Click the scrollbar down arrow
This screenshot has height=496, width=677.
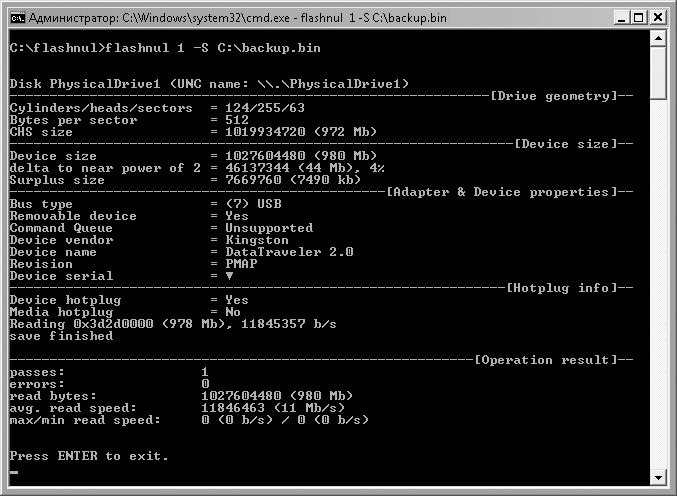coord(658,477)
